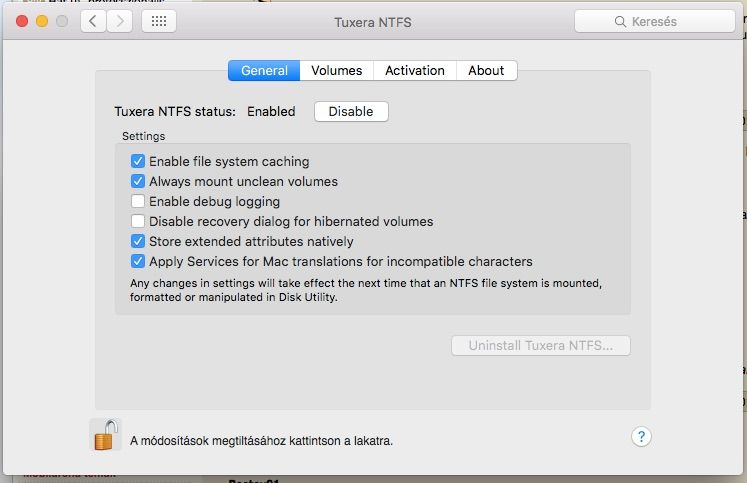Click the Settings group label

[x=143, y=136]
